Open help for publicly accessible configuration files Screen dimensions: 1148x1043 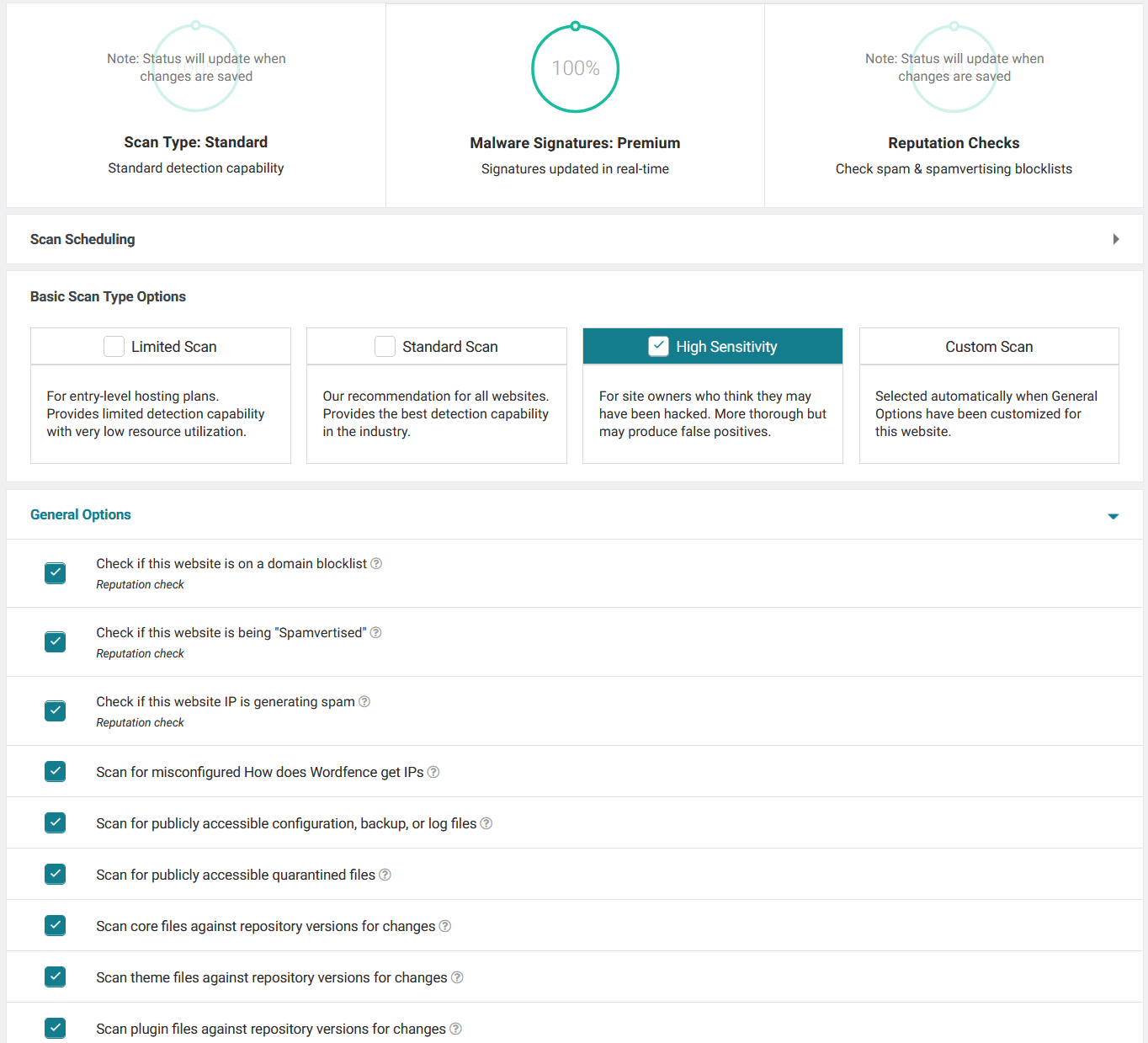(x=486, y=824)
